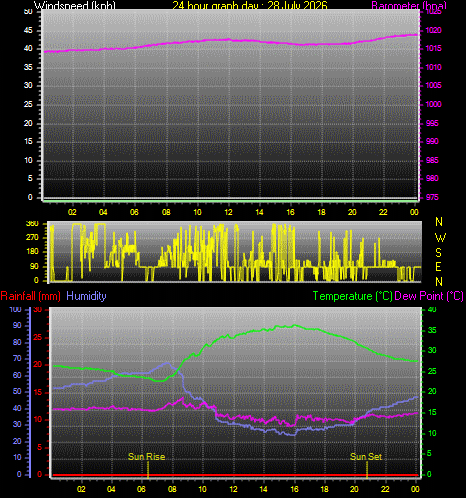
Task: Click wind direction axis value "270"
Action: [x=32, y=238]
